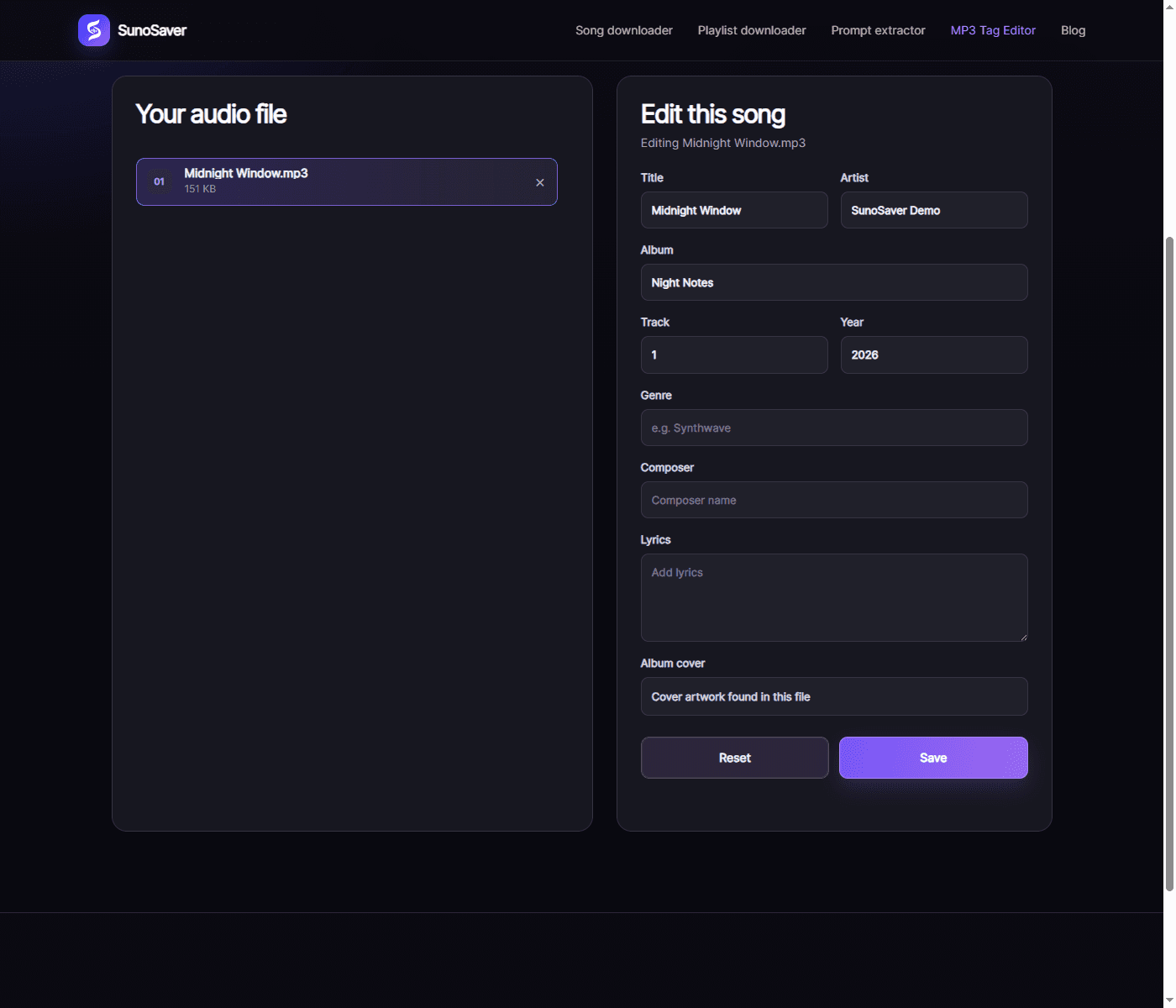Screen dimensions: 1176x1008
Task: Click the scrollbar down arrow
Action: tap(1169, 1000)
